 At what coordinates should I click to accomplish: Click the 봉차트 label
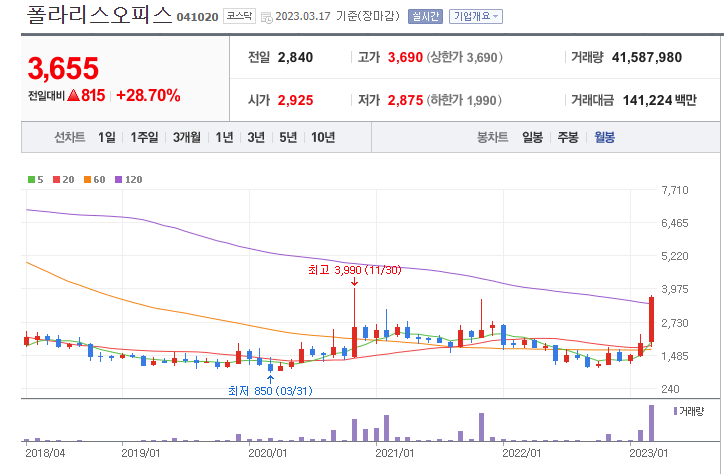pyautogui.click(x=492, y=137)
